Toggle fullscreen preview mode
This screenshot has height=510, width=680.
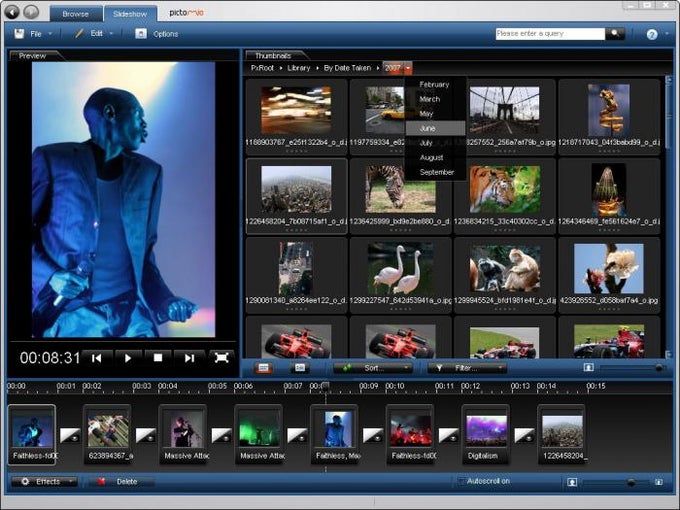click(x=221, y=357)
